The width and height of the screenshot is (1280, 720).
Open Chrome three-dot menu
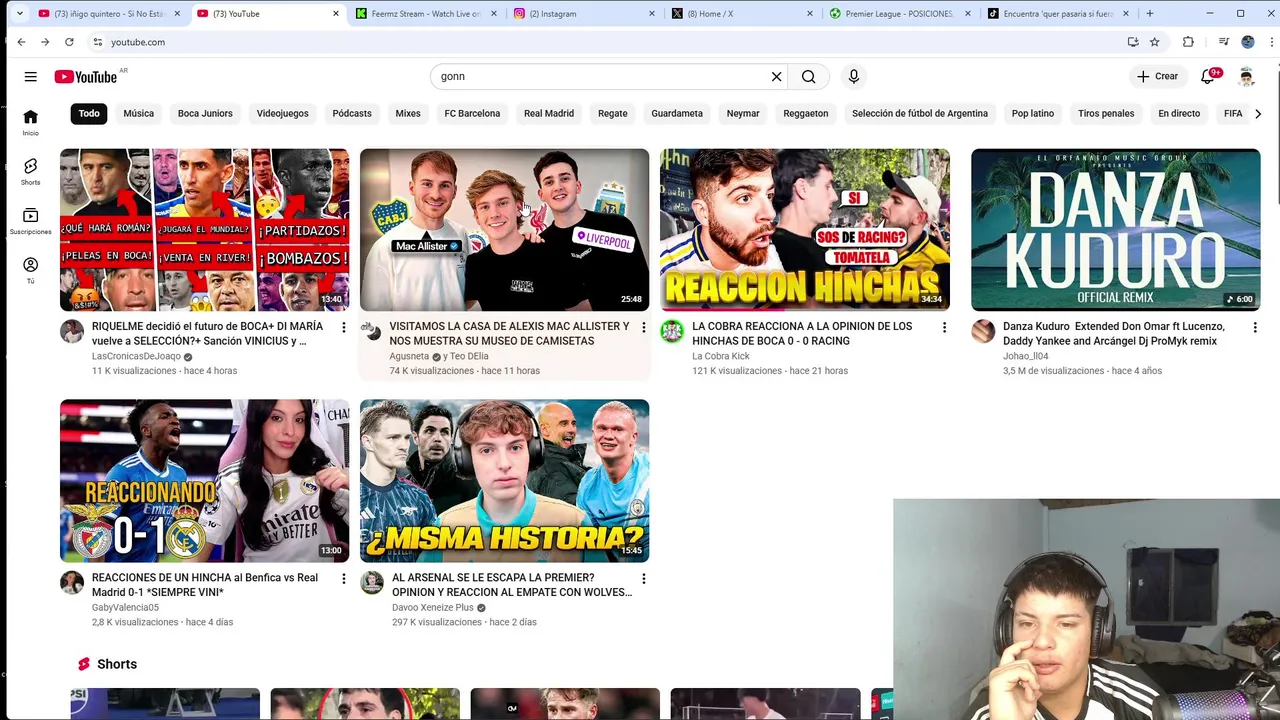[x=1271, y=42]
